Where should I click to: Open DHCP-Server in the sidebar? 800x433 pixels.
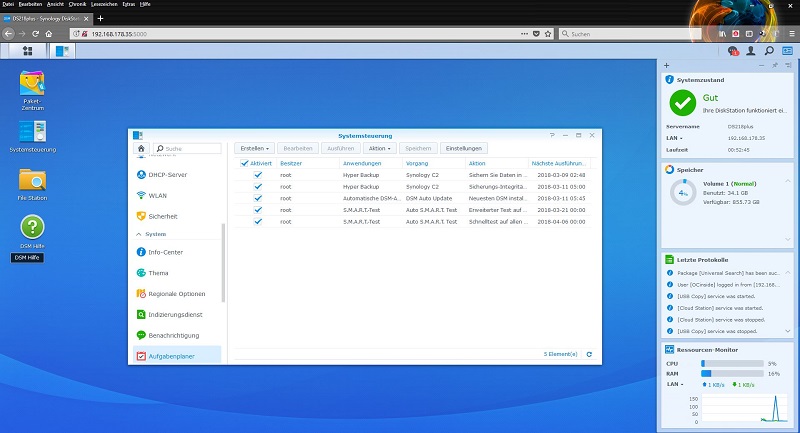coord(177,174)
